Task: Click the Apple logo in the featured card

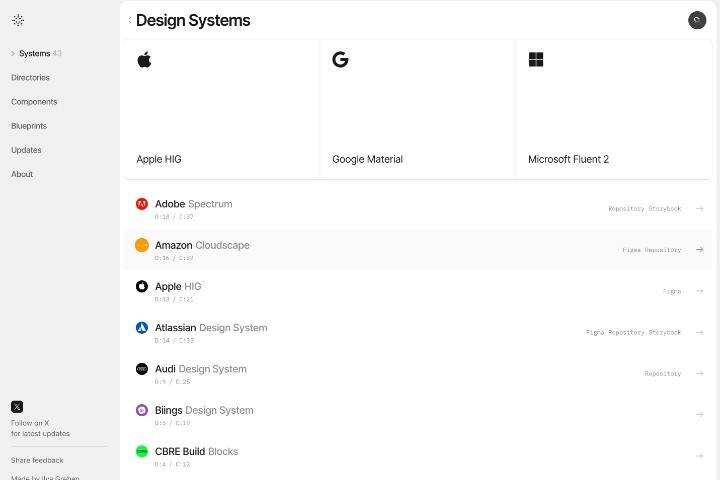Action: click(x=144, y=60)
